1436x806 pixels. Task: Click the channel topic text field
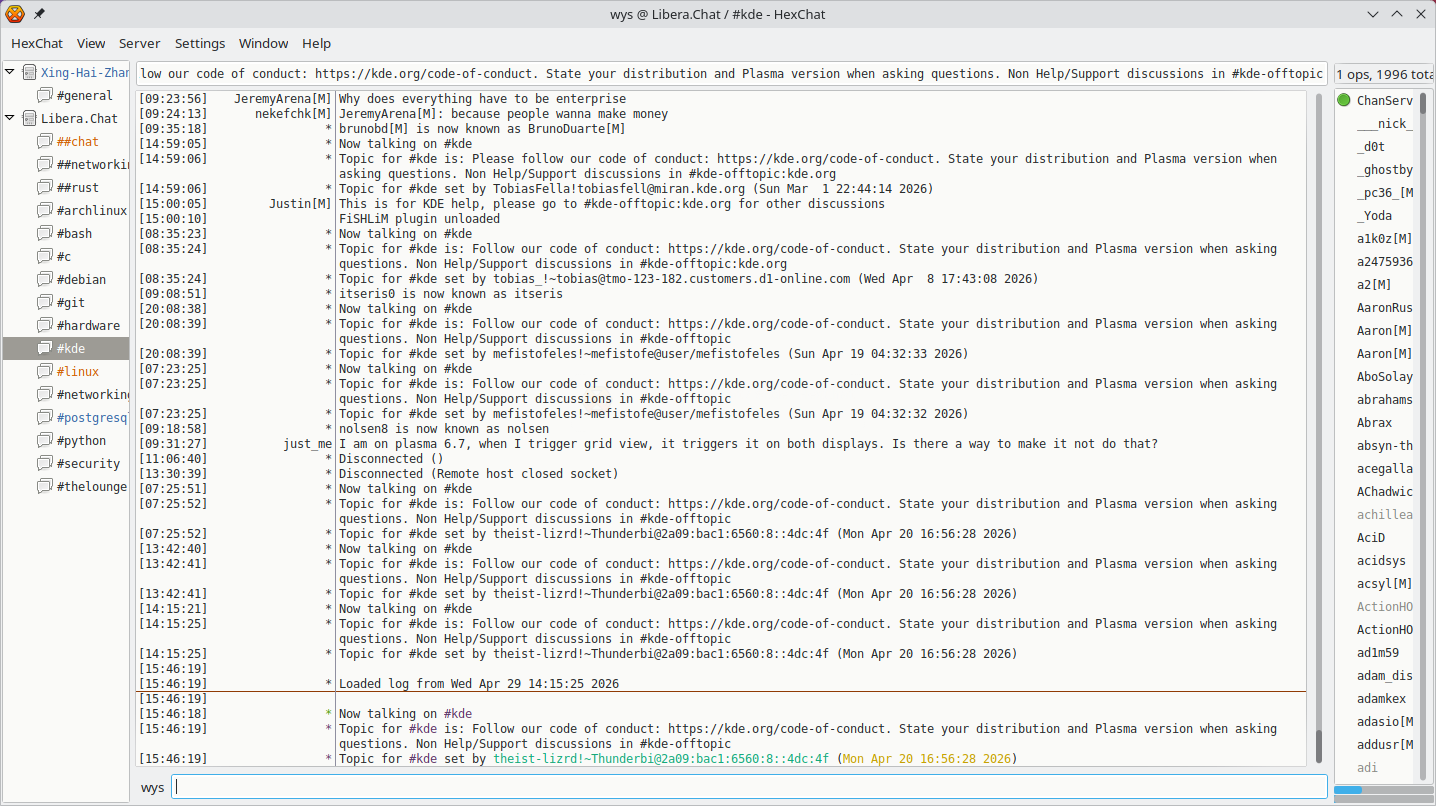[x=731, y=74]
